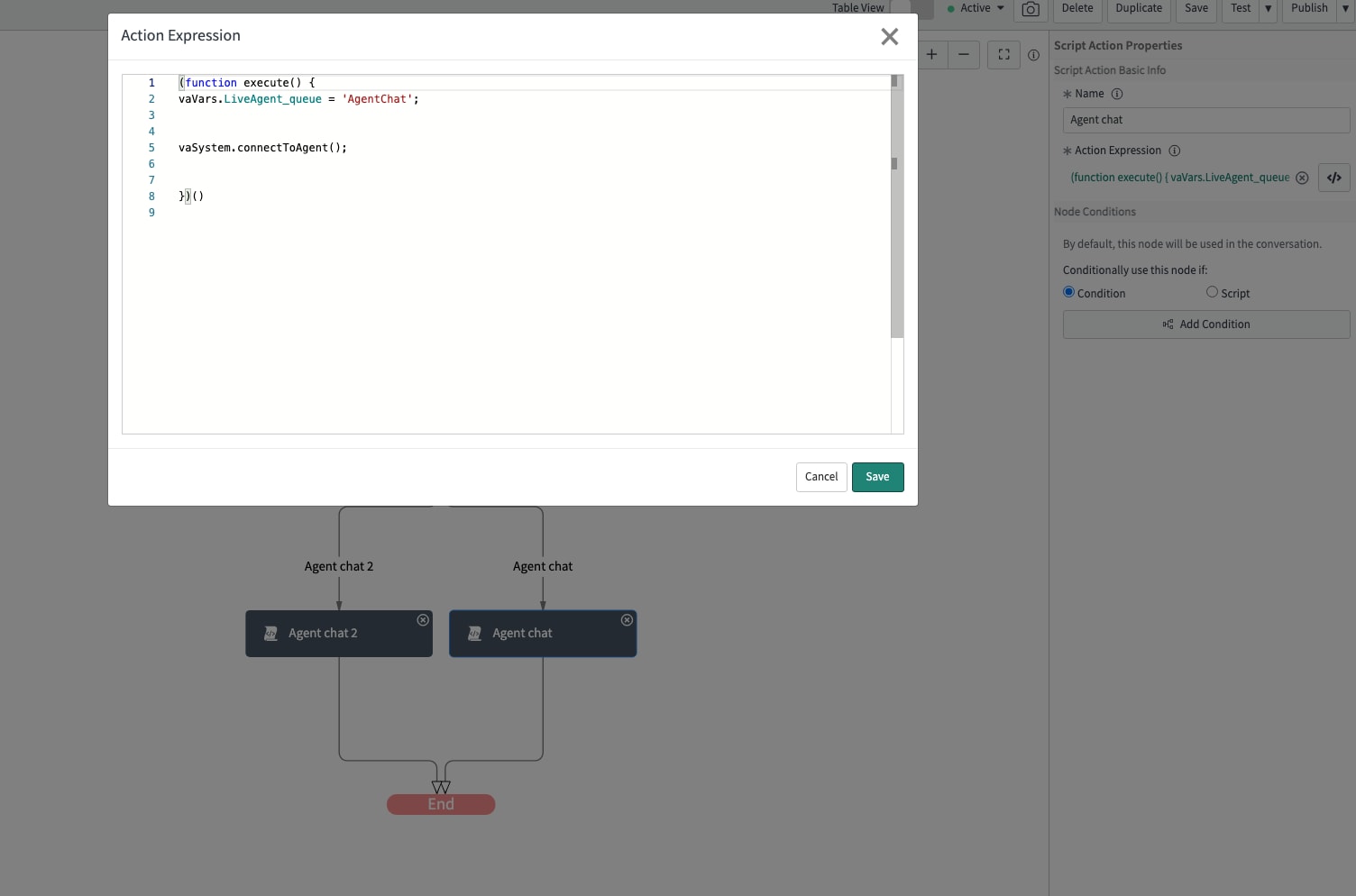Image resolution: width=1356 pixels, height=896 pixels.
Task: Click the Delete toolbar button
Action: click(x=1077, y=9)
